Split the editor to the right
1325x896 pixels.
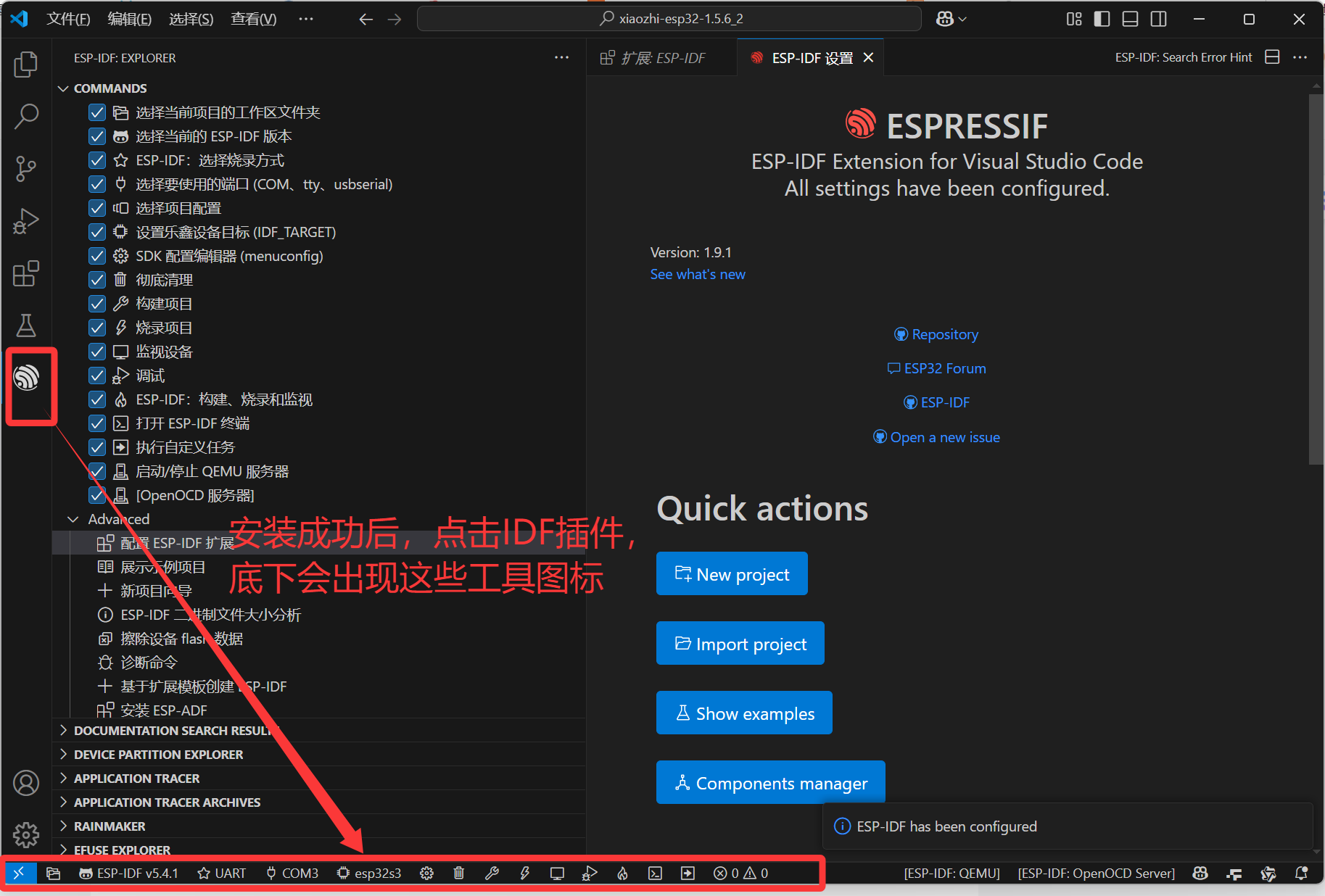point(1272,57)
